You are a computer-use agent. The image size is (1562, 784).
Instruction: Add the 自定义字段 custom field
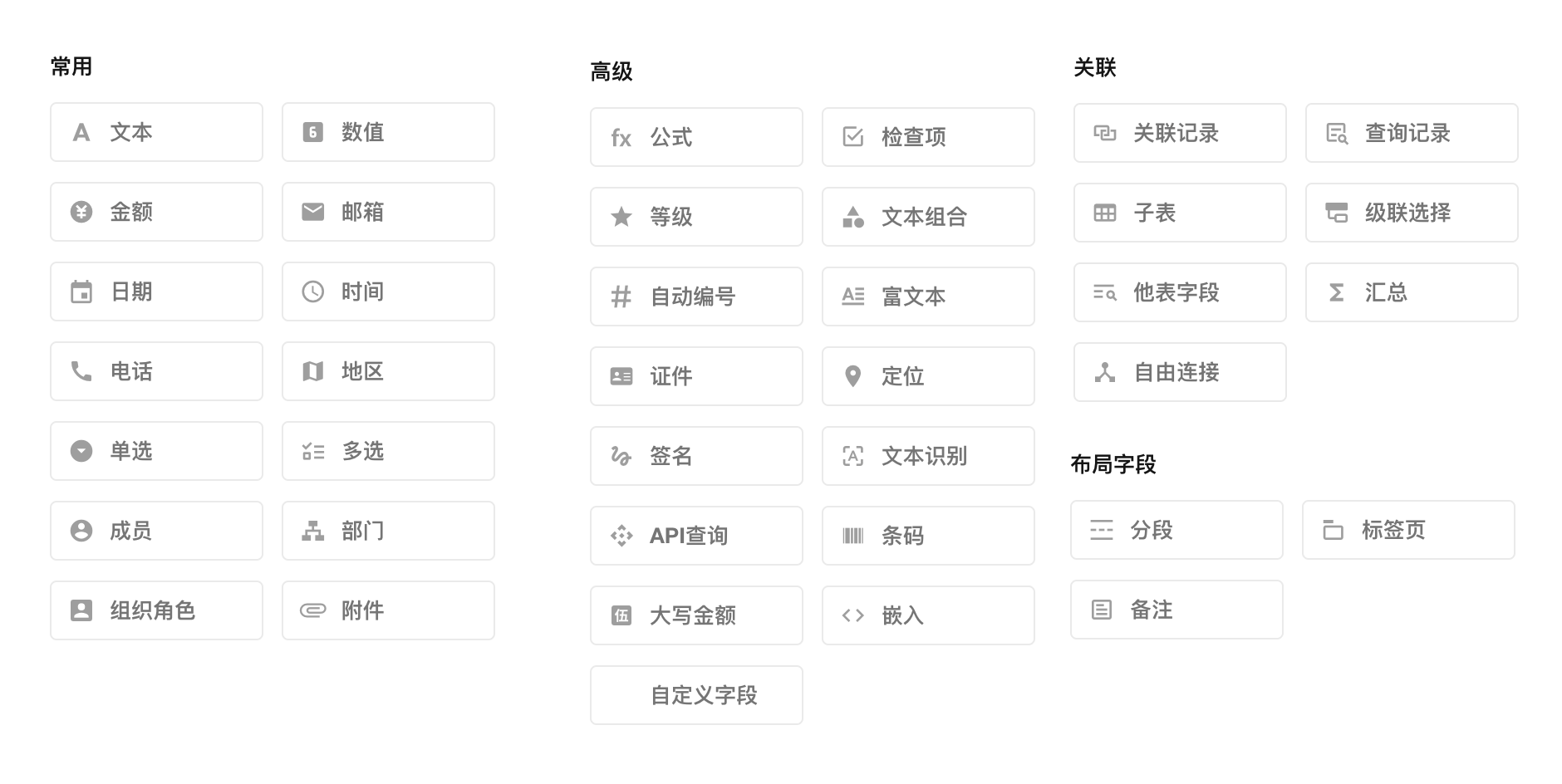coord(696,695)
